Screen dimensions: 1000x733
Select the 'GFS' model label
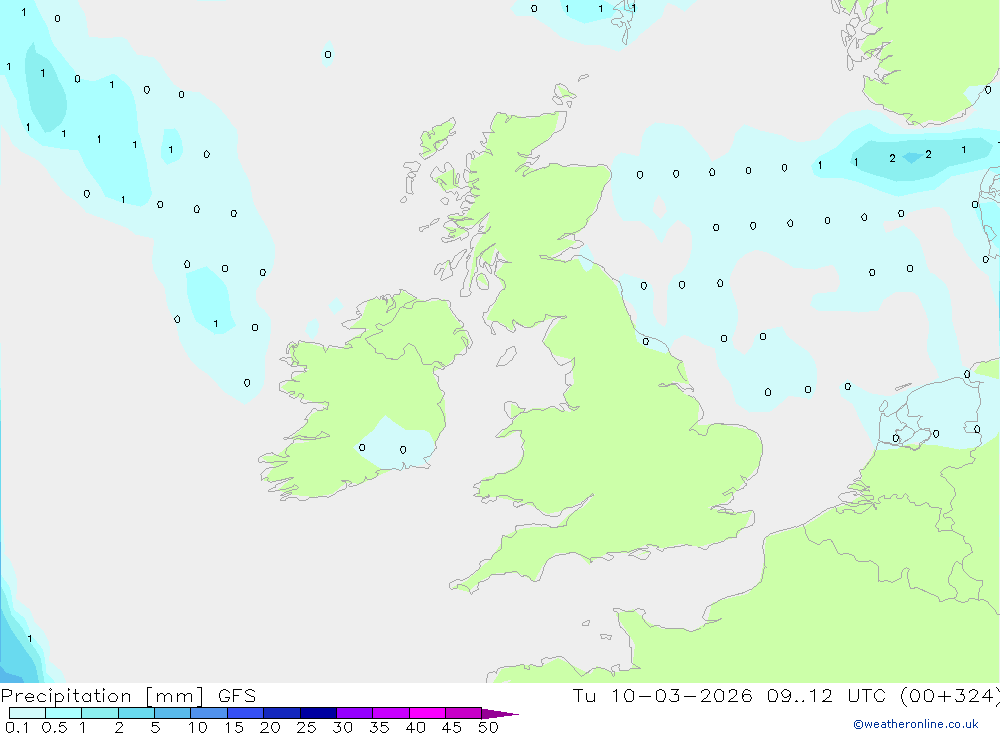[237, 696]
